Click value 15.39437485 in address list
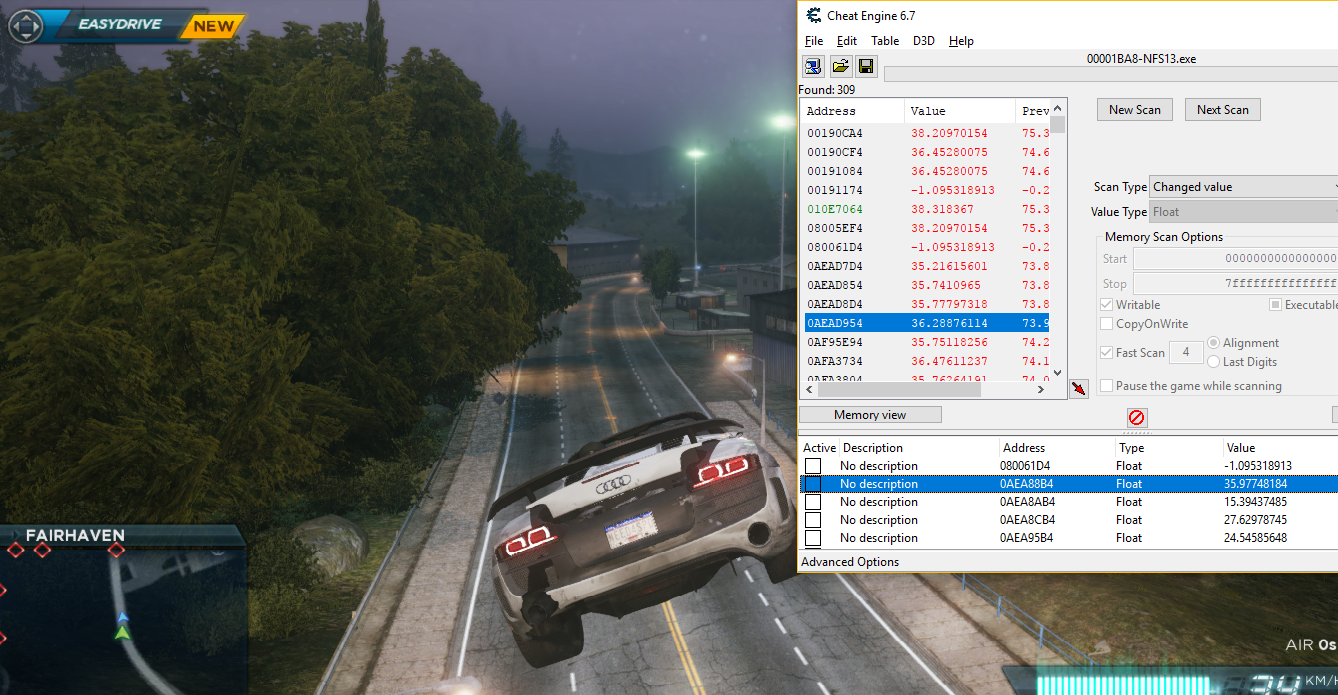 tap(1255, 502)
